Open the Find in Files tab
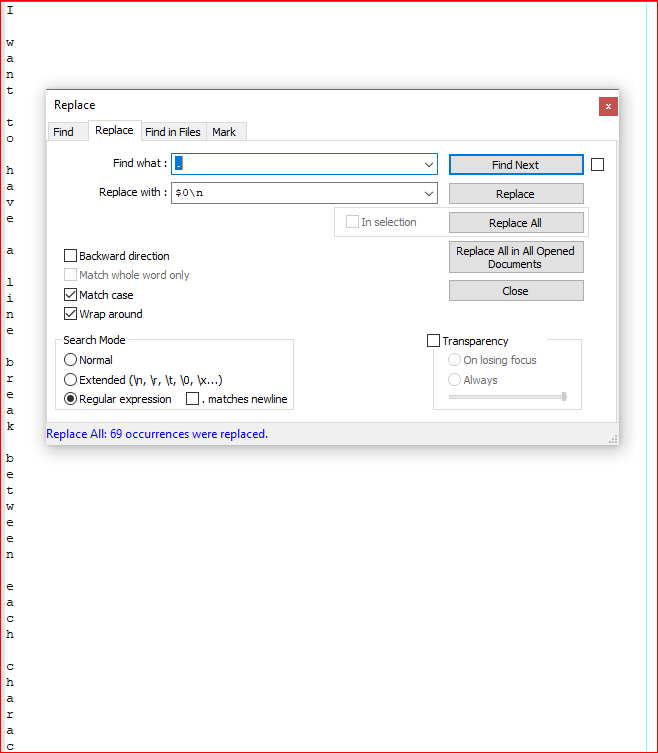658x753 pixels. pyautogui.click(x=173, y=132)
